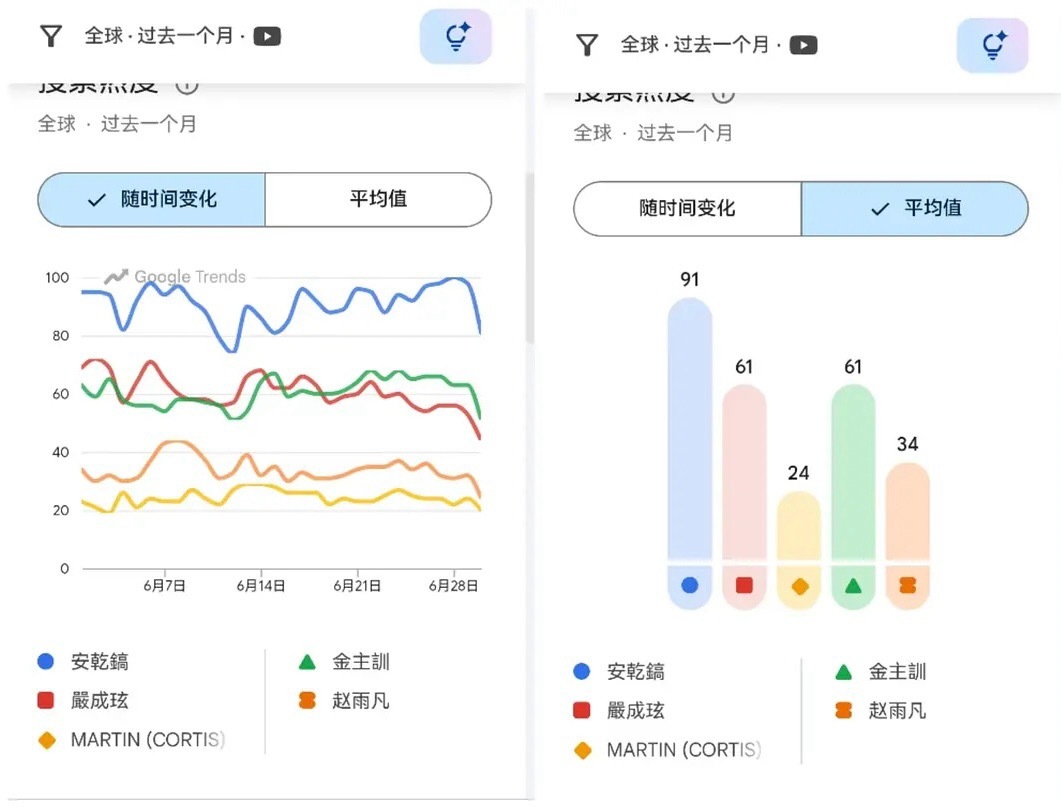Click the orange legend icon for 赵雨凡, left panel
The height and width of the screenshot is (809, 1061).
[x=307, y=700]
